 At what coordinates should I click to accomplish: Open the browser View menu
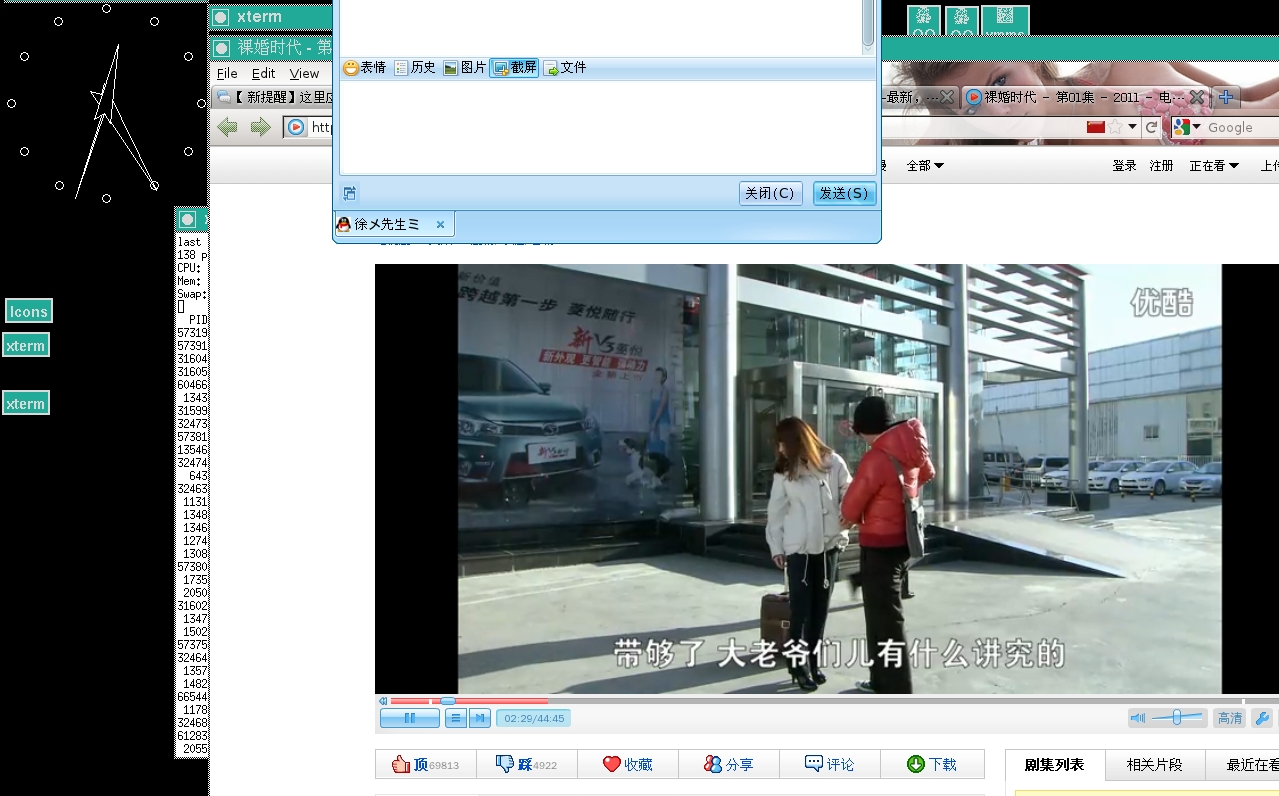304,73
